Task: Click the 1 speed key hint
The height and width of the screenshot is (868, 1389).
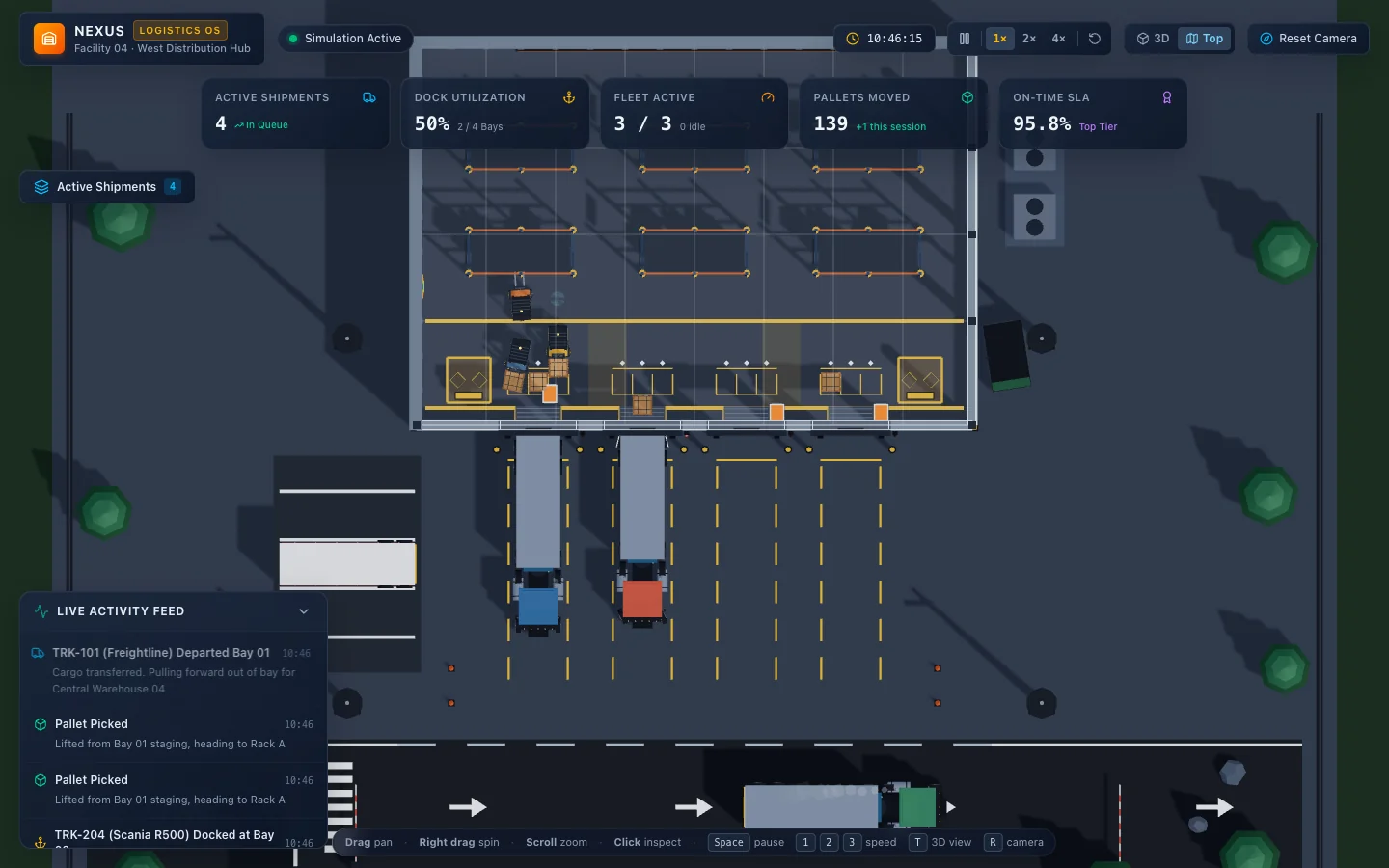Action: pyautogui.click(x=805, y=842)
